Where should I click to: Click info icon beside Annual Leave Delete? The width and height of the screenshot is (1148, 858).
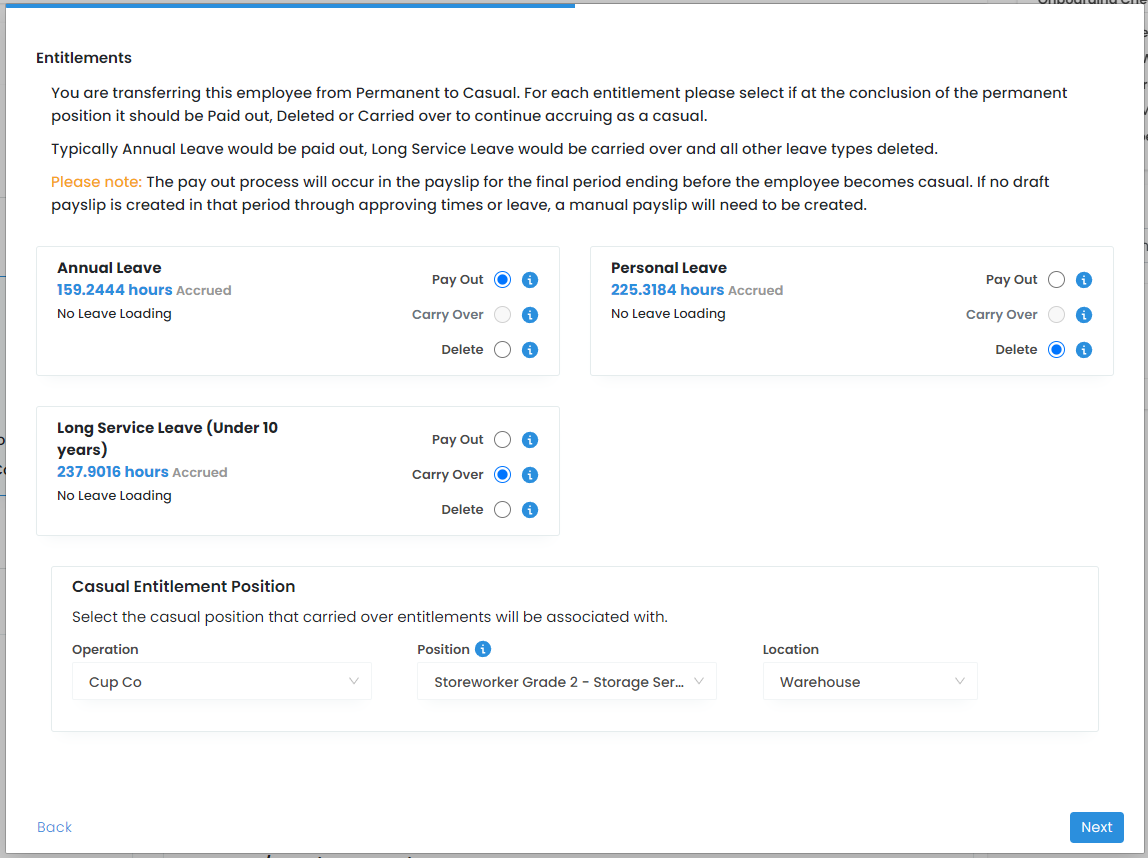pyautogui.click(x=530, y=350)
